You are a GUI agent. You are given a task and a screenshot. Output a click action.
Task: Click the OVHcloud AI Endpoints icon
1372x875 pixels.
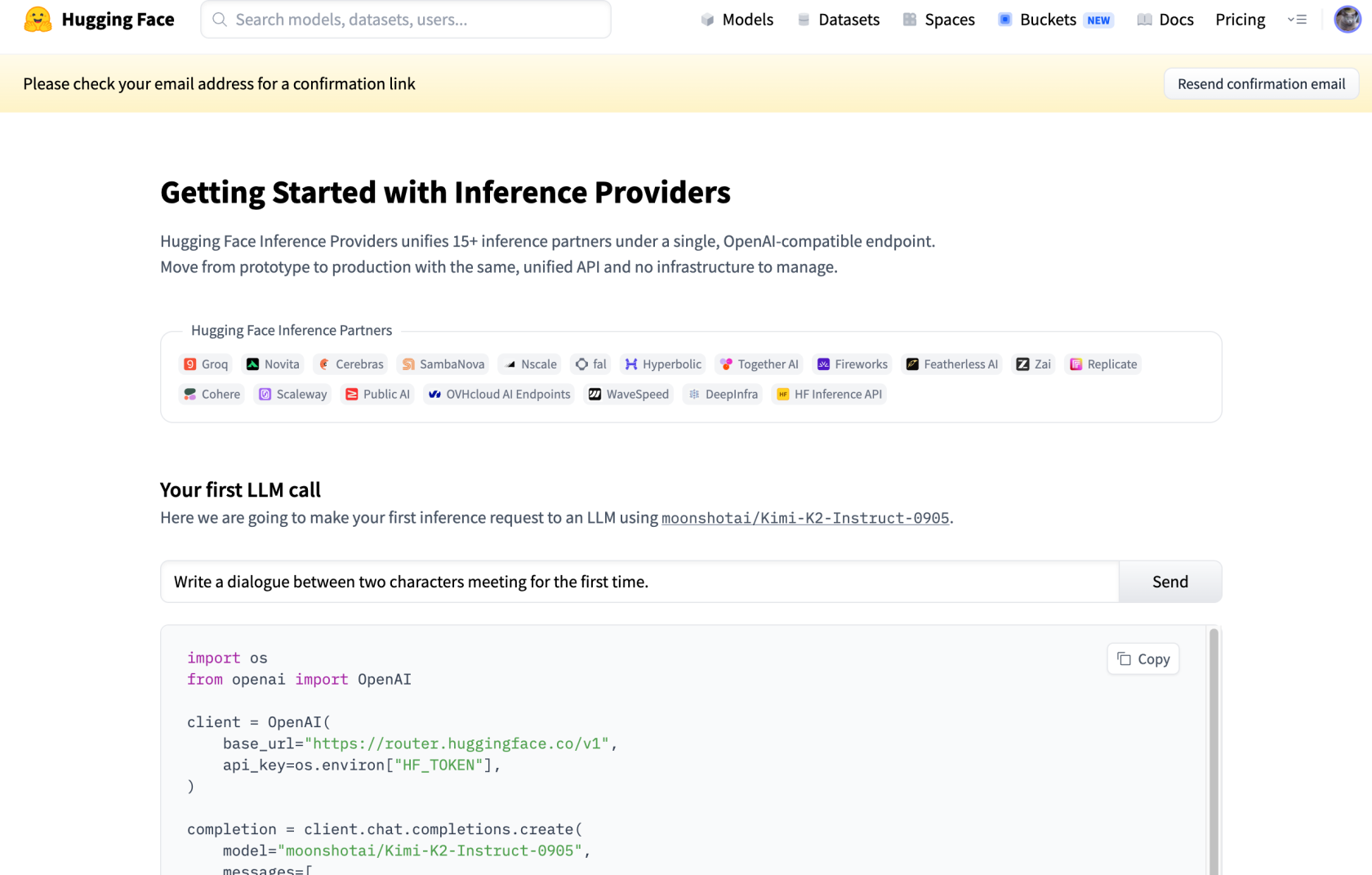pyautogui.click(x=434, y=395)
